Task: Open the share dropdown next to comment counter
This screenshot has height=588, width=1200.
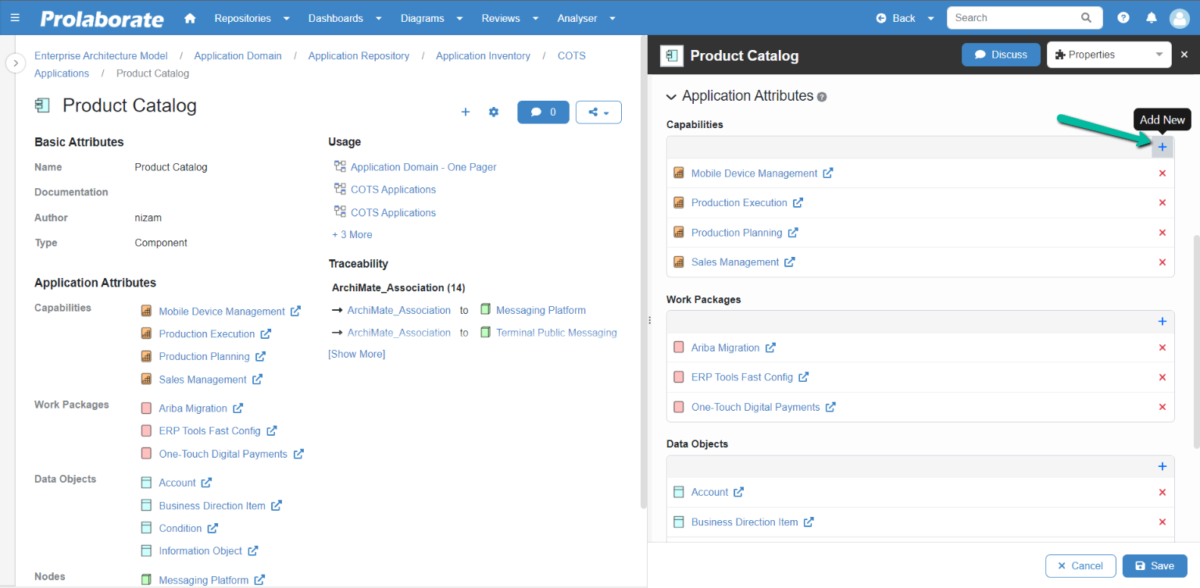Action: click(598, 112)
